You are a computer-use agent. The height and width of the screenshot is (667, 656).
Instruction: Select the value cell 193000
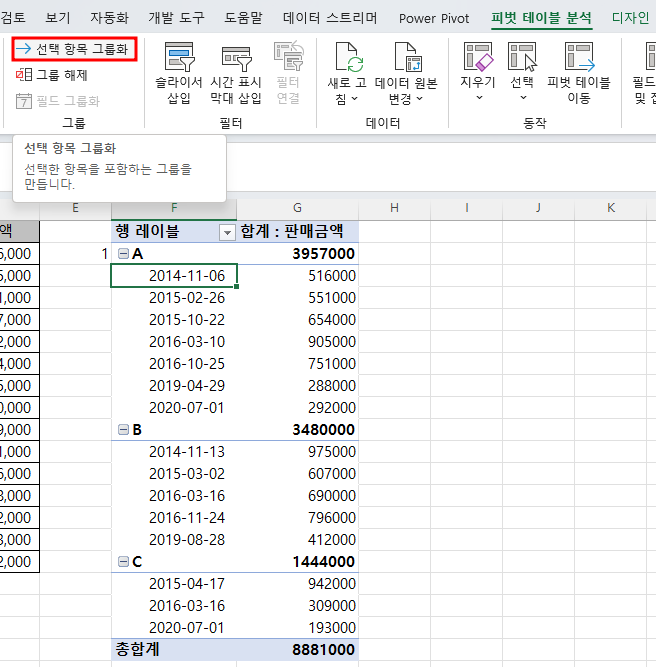point(297,628)
